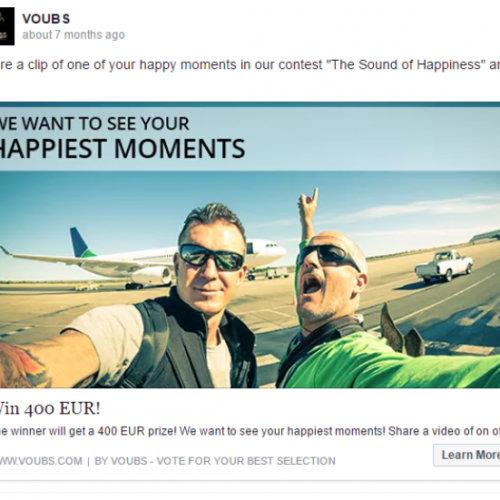Click 'WE WANT TO SEE YOUR' banner text
The image size is (500, 500).
[94, 124]
